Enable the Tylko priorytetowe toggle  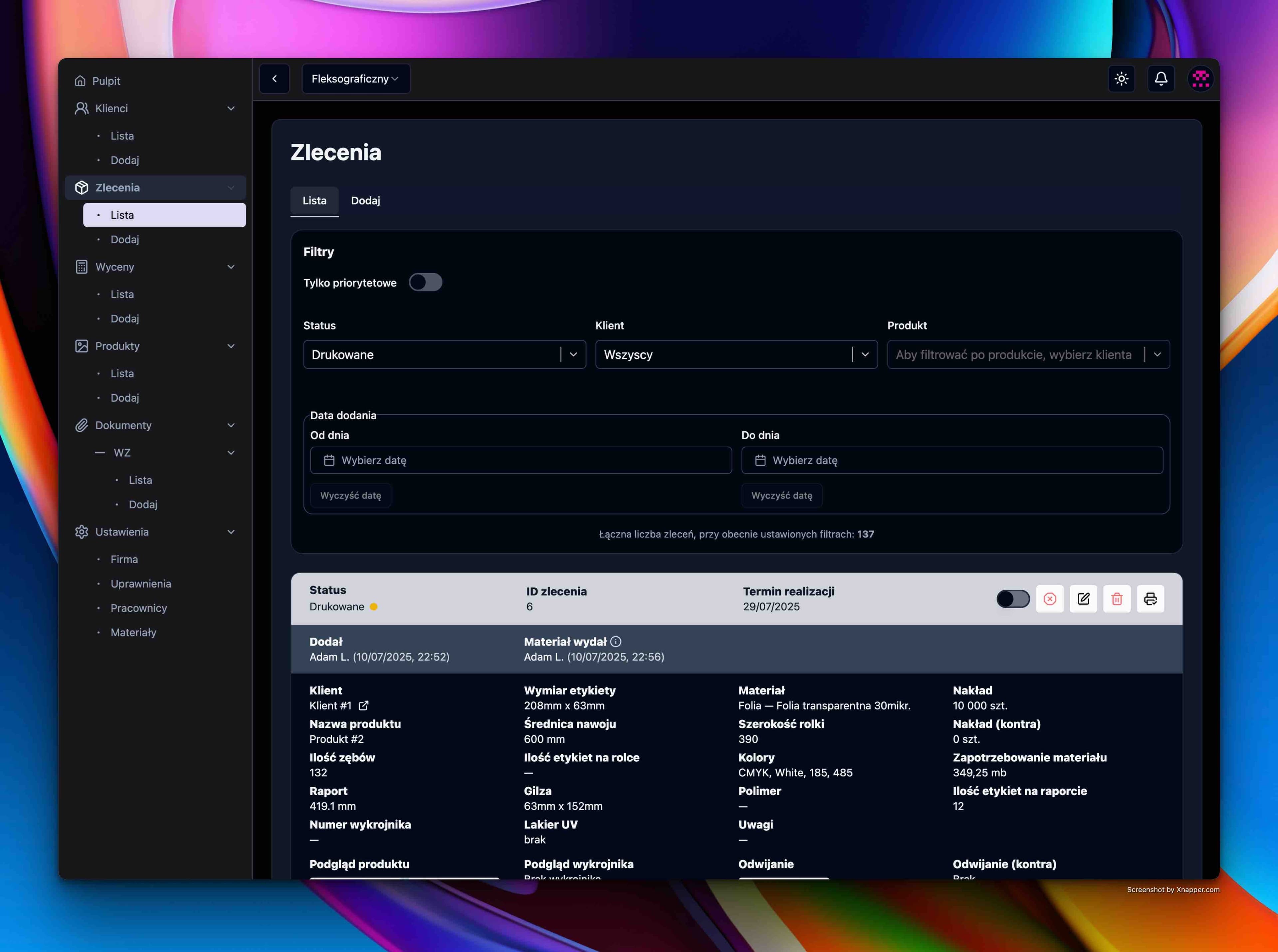(x=425, y=283)
